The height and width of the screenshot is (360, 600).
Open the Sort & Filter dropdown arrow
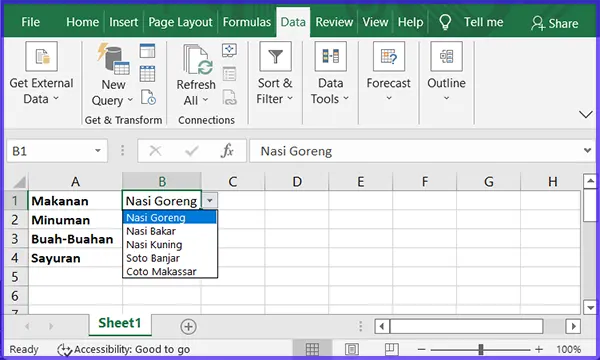tap(290, 98)
